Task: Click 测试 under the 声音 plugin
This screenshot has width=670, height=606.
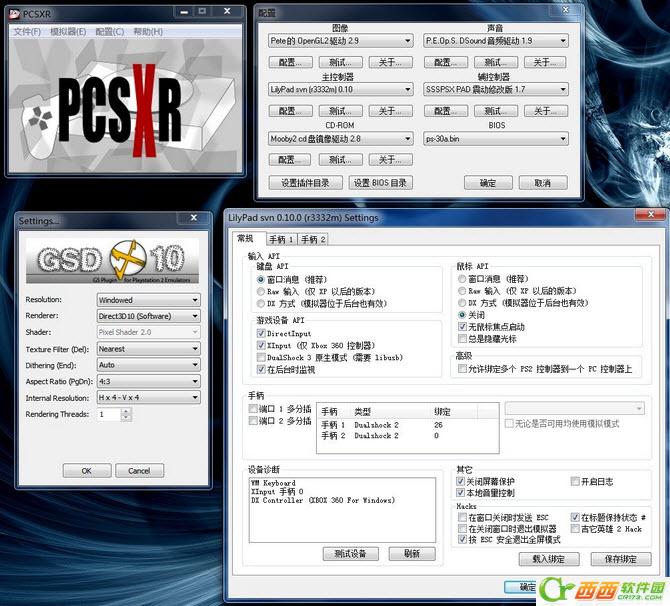Action: click(x=496, y=62)
